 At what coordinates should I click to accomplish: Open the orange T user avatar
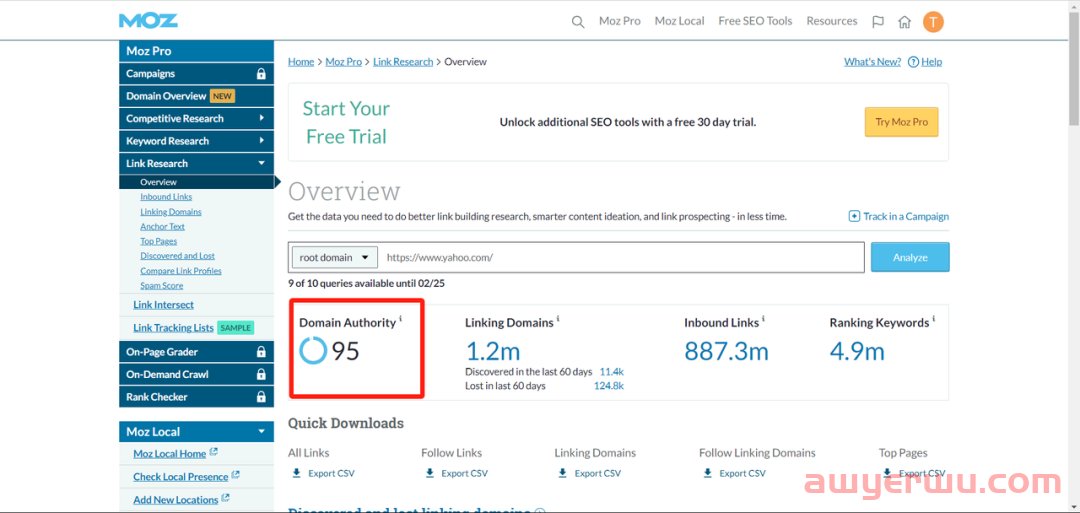coord(933,21)
